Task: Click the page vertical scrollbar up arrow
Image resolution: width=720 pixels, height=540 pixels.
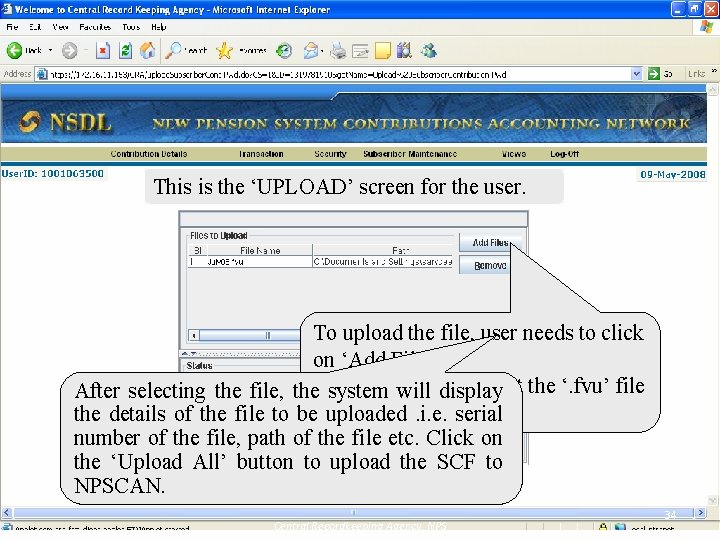Action: click(x=713, y=90)
